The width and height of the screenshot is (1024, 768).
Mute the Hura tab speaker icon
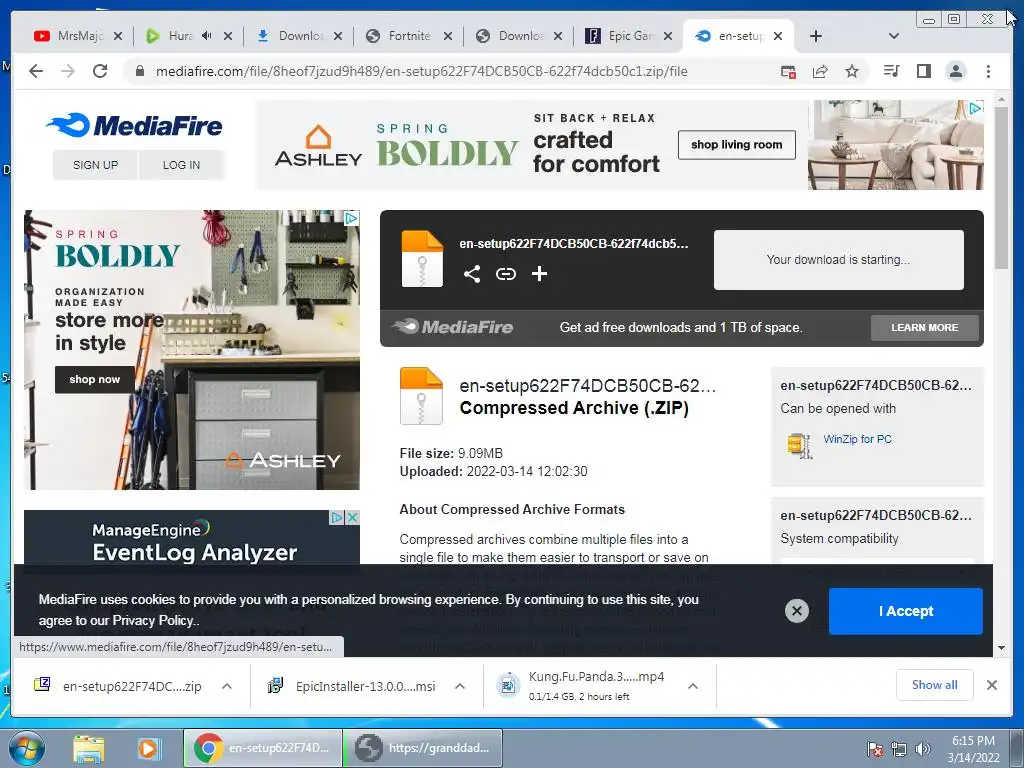click(207, 36)
